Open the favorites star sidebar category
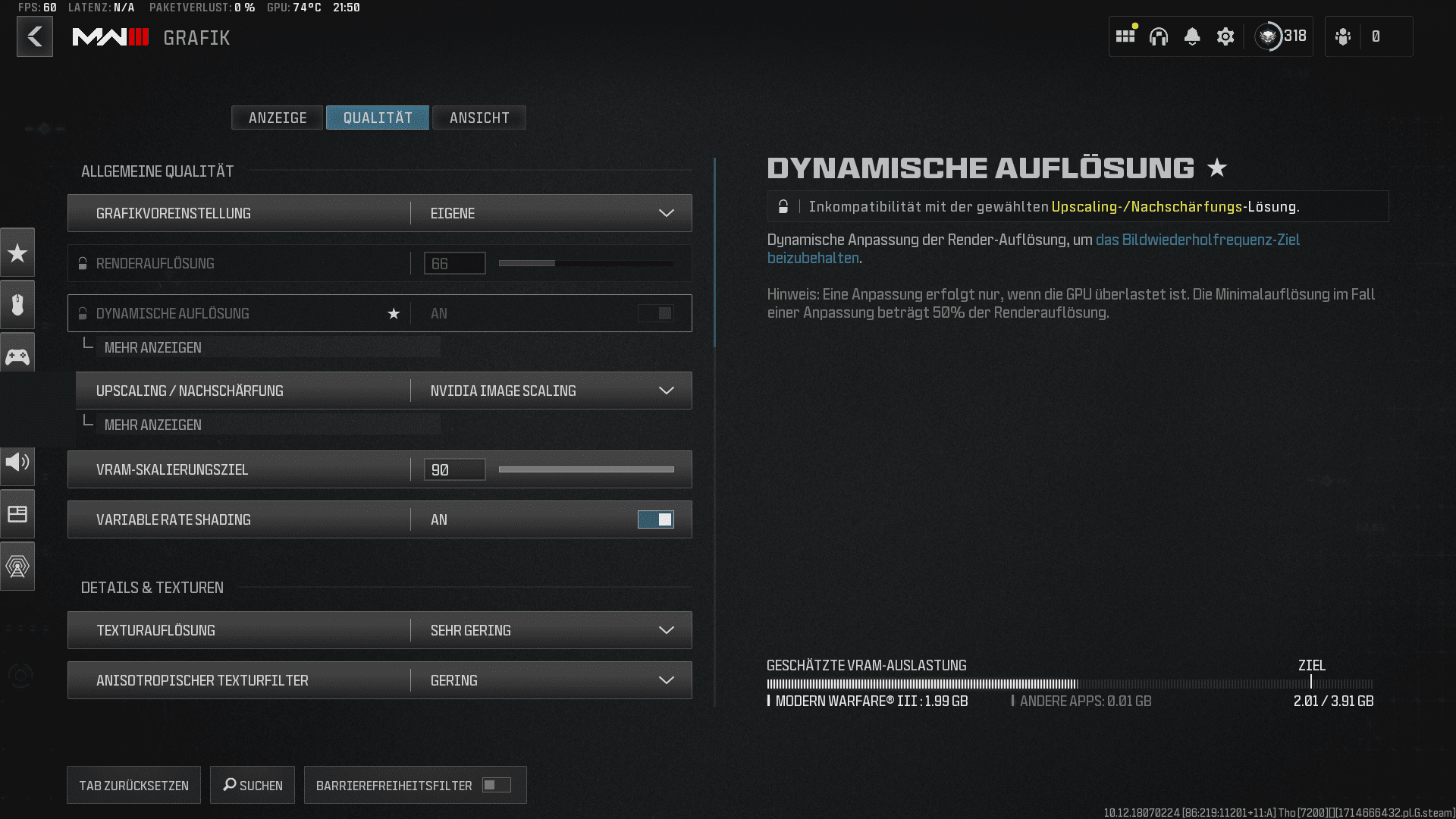This screenshot has height=819, width=1456. [x=17, y=253]
